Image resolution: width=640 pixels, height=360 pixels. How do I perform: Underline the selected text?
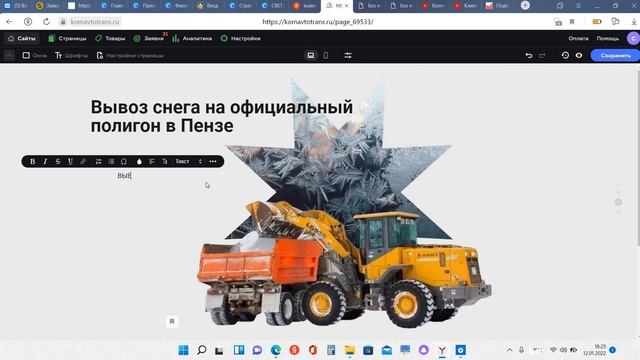click(x=70, y=162)
